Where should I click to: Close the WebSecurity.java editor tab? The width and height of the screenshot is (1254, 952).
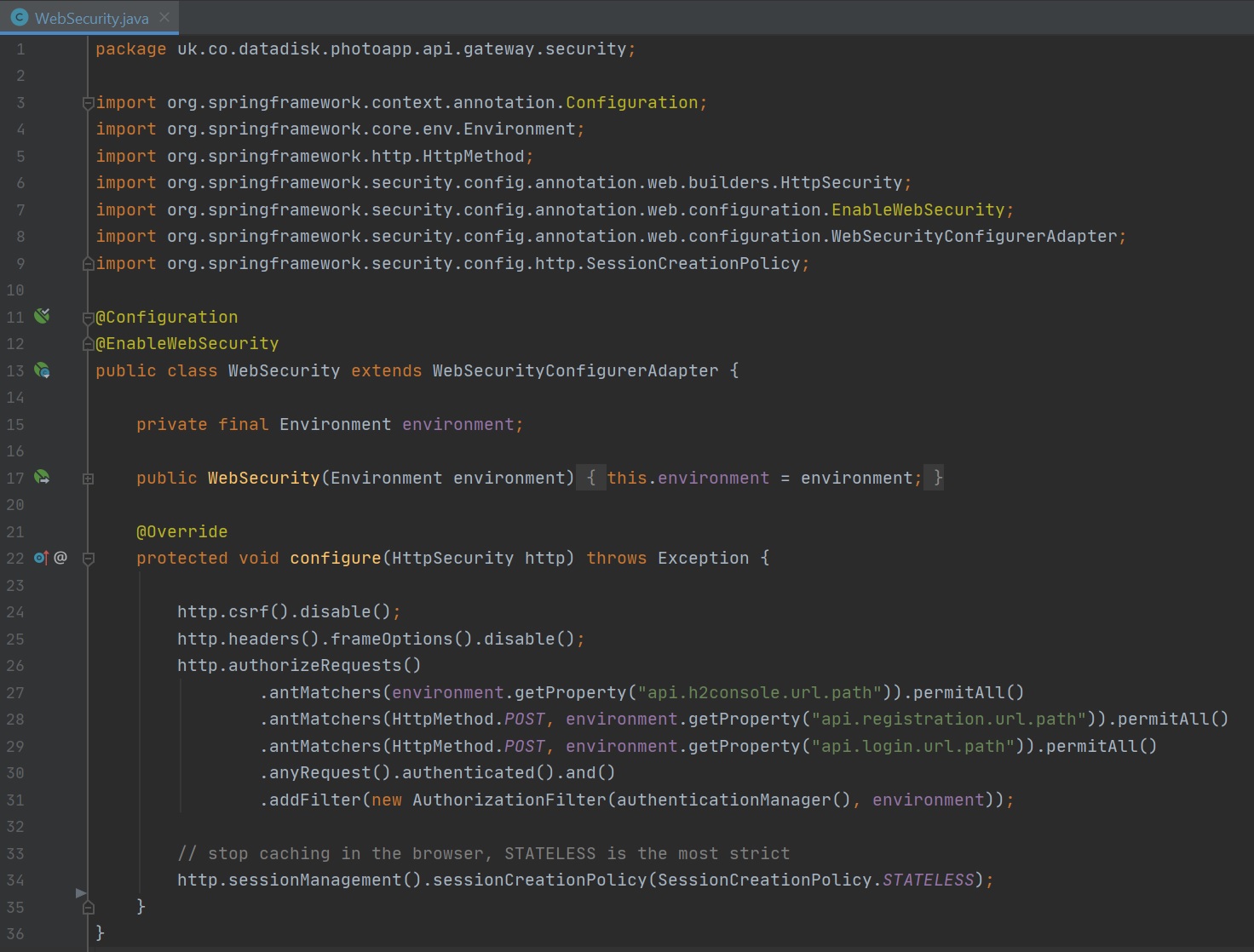164,17
